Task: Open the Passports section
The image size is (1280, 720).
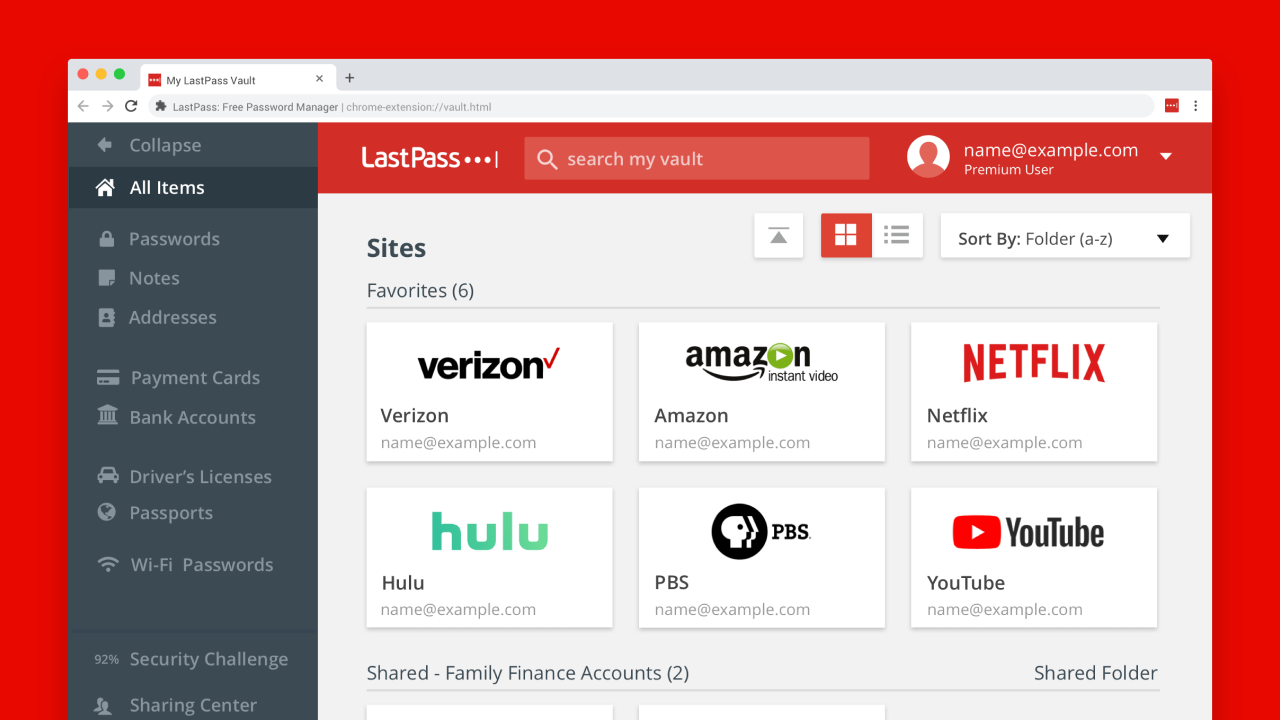Action: coord(170,513)
